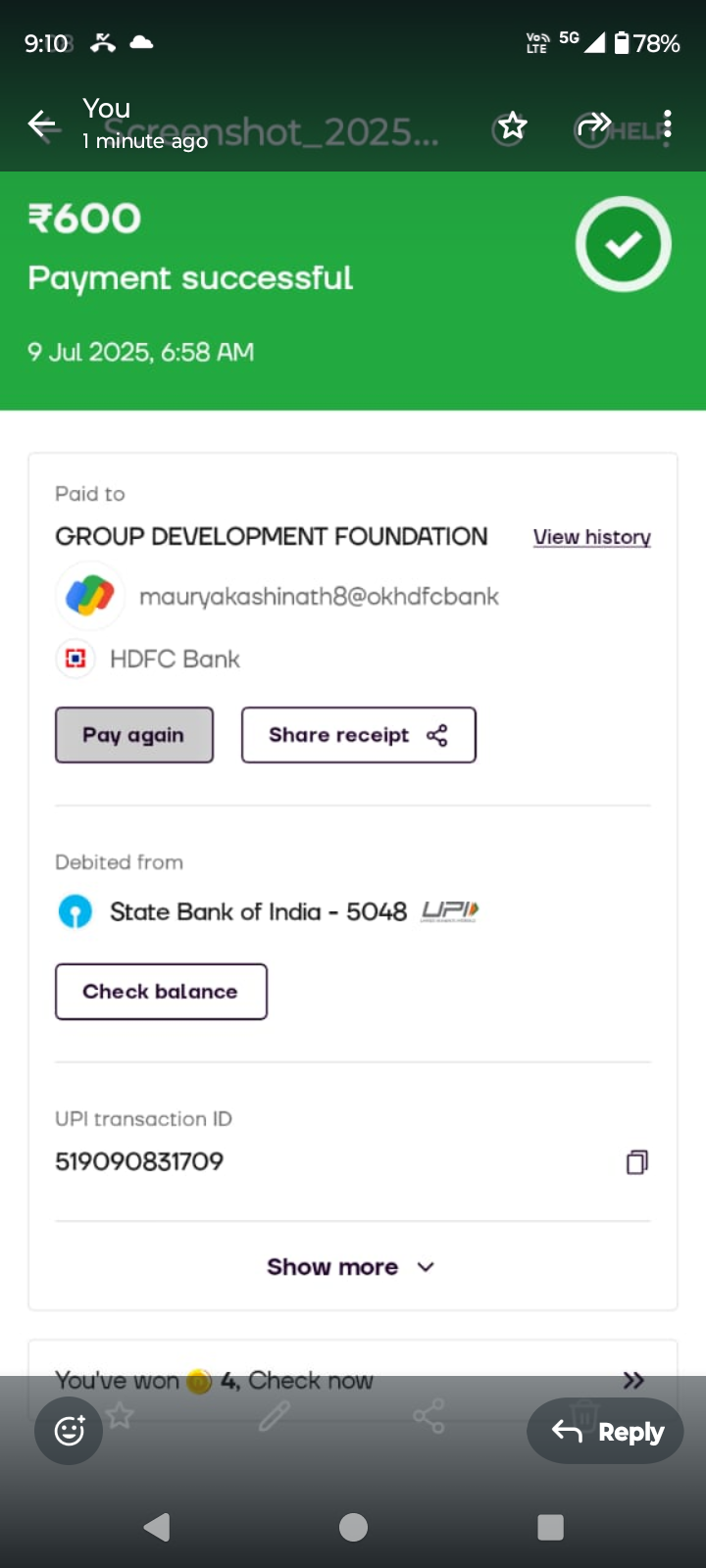Screen dimensions: 706x1568
Task: Tap the Reply button
Action: click(x=606, y=1432)
